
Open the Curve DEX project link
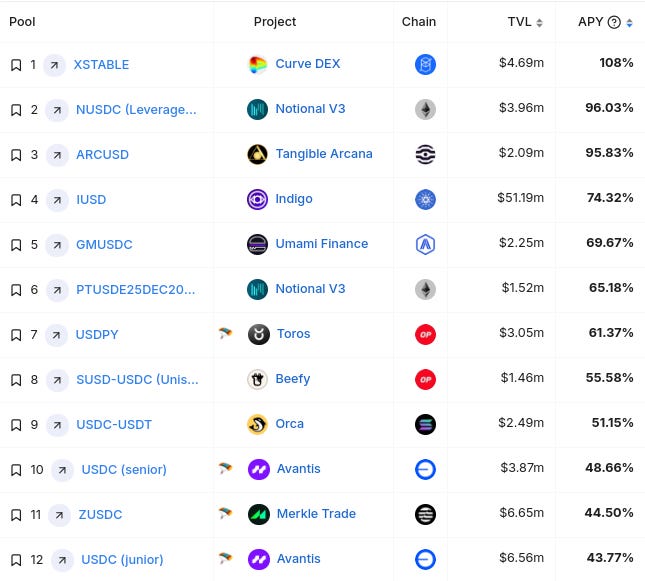pyautogui.click(x=308, y=64)
